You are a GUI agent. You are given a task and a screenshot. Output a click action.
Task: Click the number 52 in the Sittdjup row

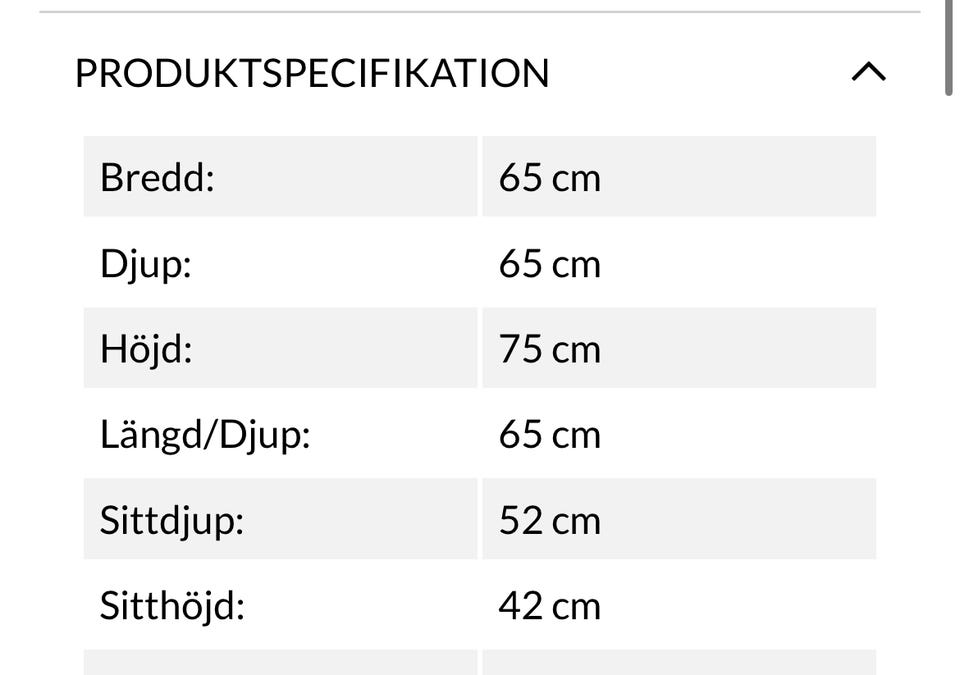click(520, 520)
